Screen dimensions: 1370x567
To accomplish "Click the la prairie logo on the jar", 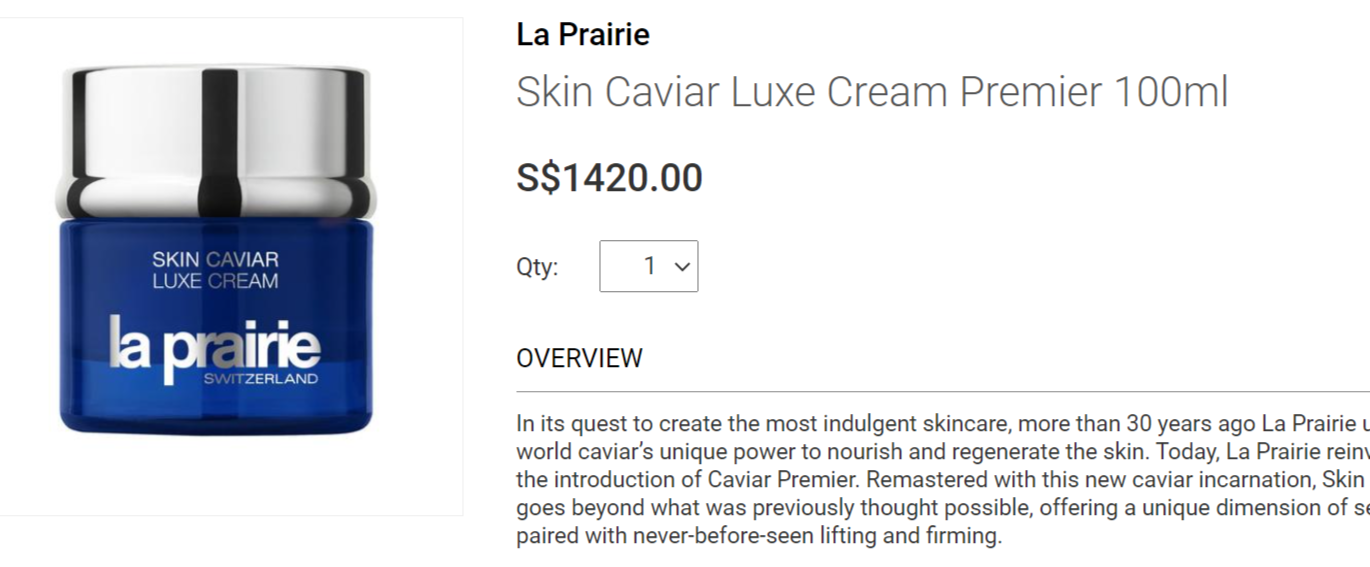I will coord(215,346).
